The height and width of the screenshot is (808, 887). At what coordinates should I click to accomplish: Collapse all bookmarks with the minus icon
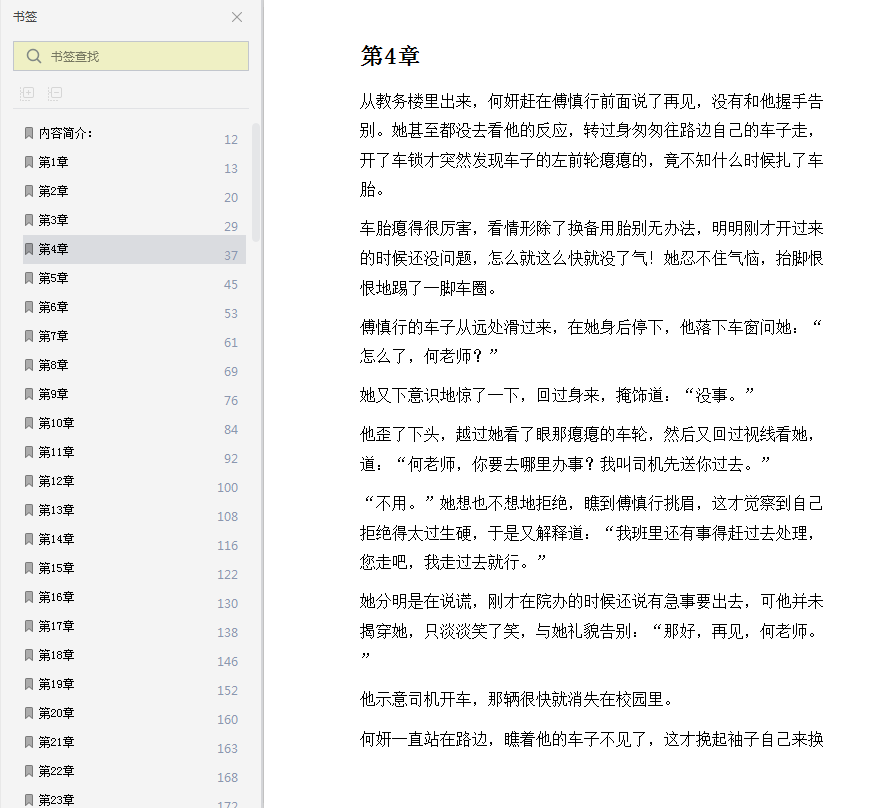click(x=55, y=93)
